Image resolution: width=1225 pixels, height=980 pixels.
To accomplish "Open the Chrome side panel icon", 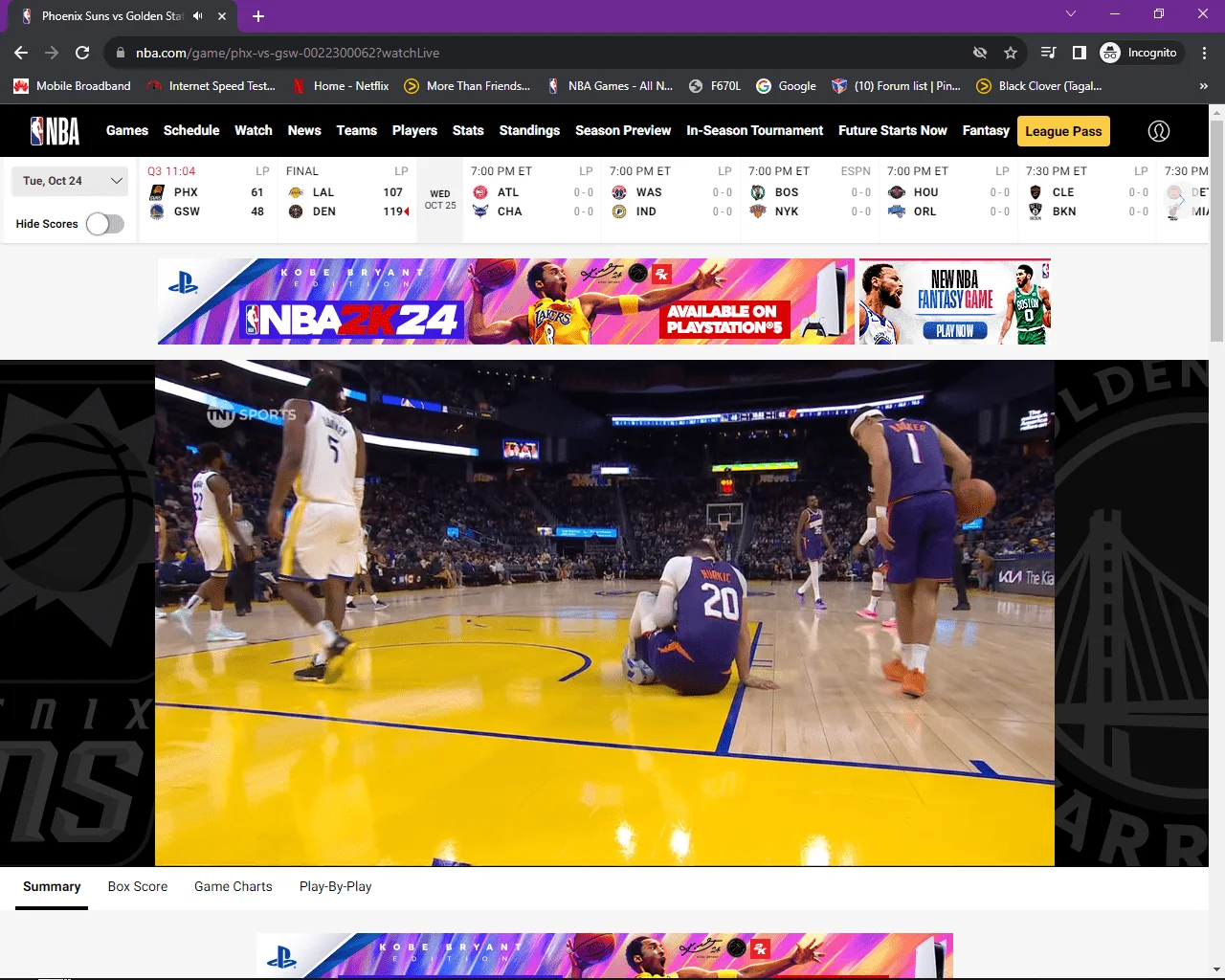I will coord(1079,53).
